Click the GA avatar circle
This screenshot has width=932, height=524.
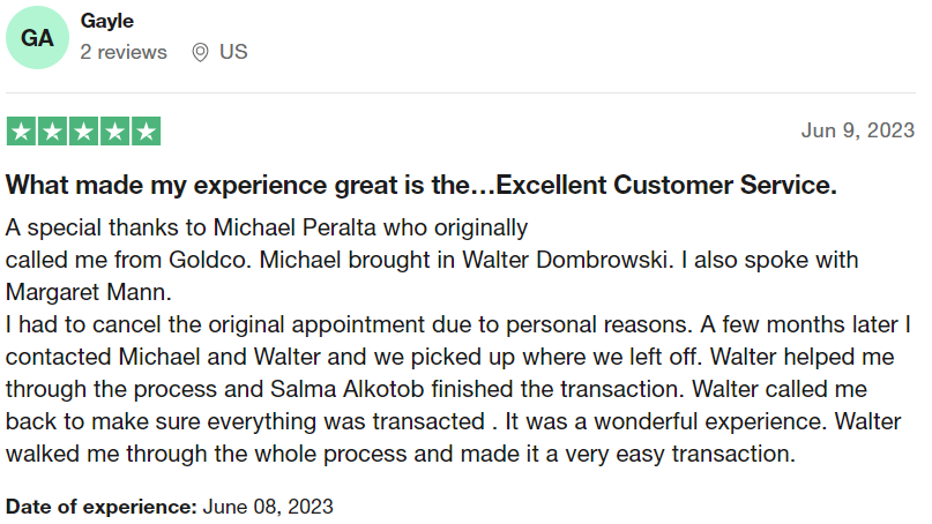click(x=37, y=37)
